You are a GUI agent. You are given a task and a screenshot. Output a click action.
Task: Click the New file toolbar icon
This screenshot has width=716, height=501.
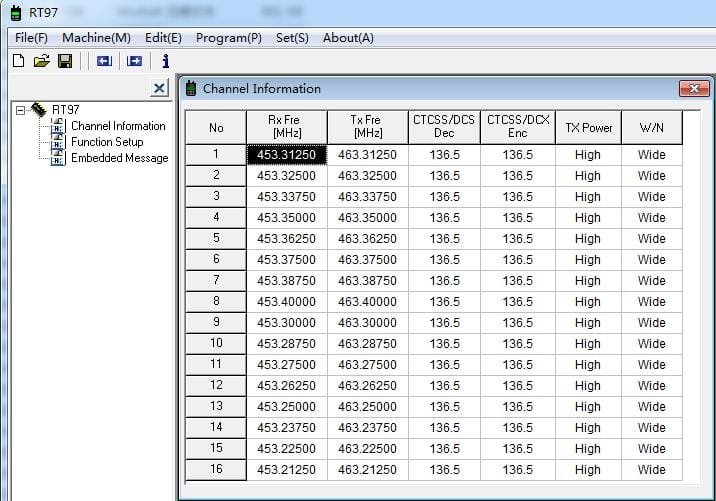[18, 61]
